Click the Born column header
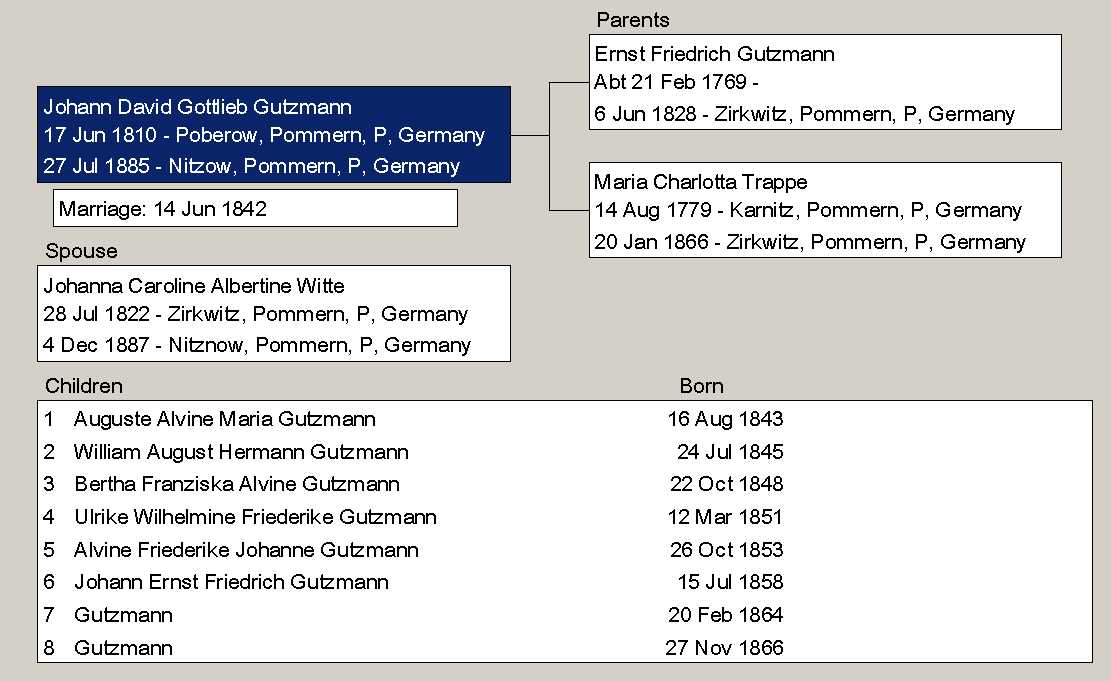Screen dimensions: 1111x681 701,386
